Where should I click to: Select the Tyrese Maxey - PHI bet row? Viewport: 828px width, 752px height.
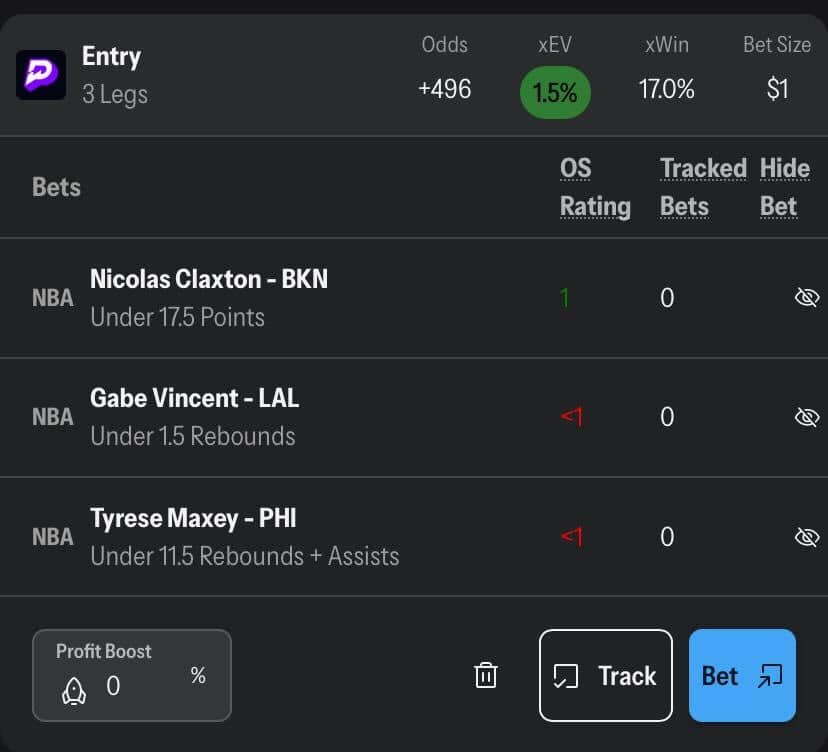244,537
